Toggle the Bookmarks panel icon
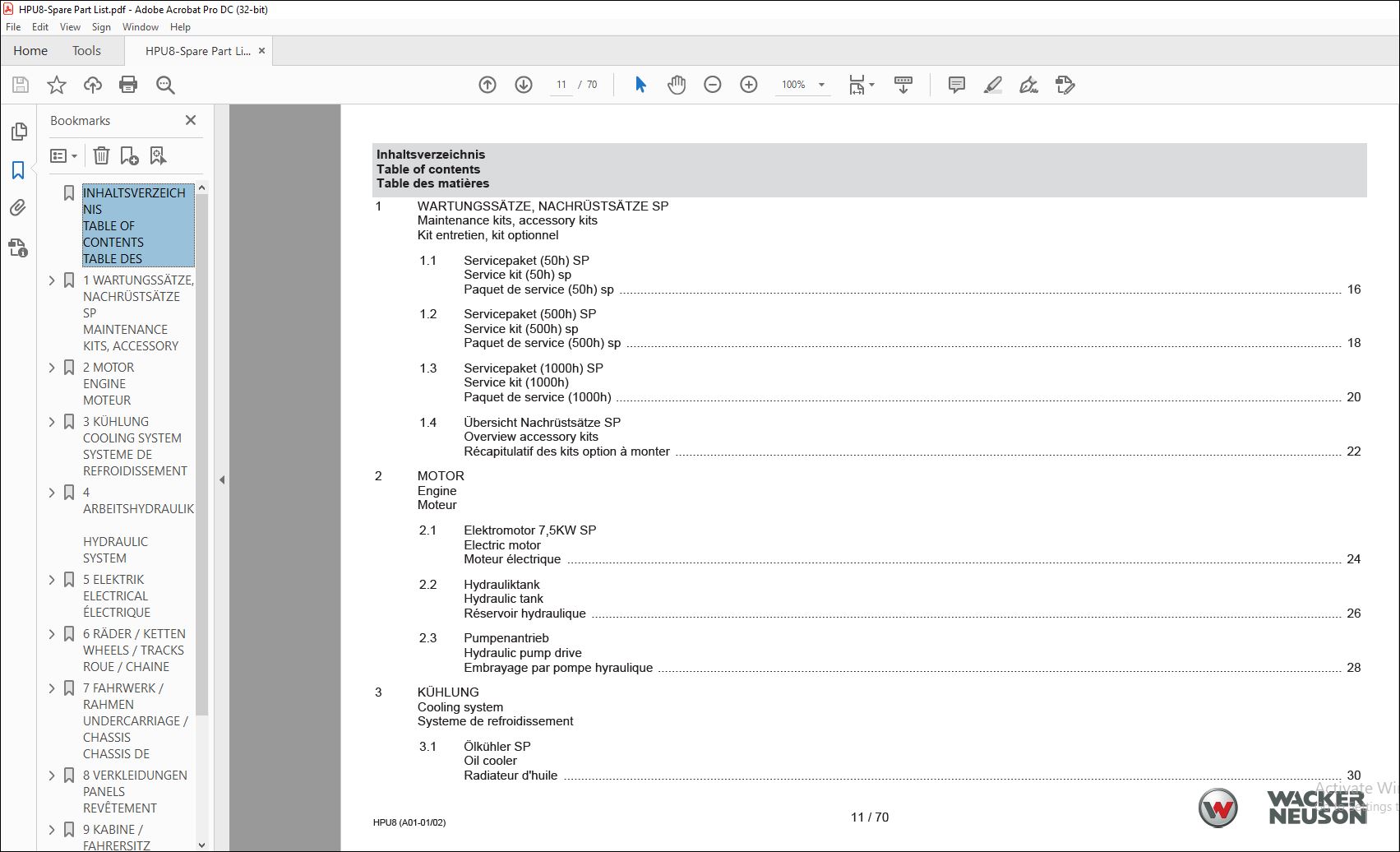This screenshot has width=1400, height=852. pyautogui.click(x=18, y=170)
